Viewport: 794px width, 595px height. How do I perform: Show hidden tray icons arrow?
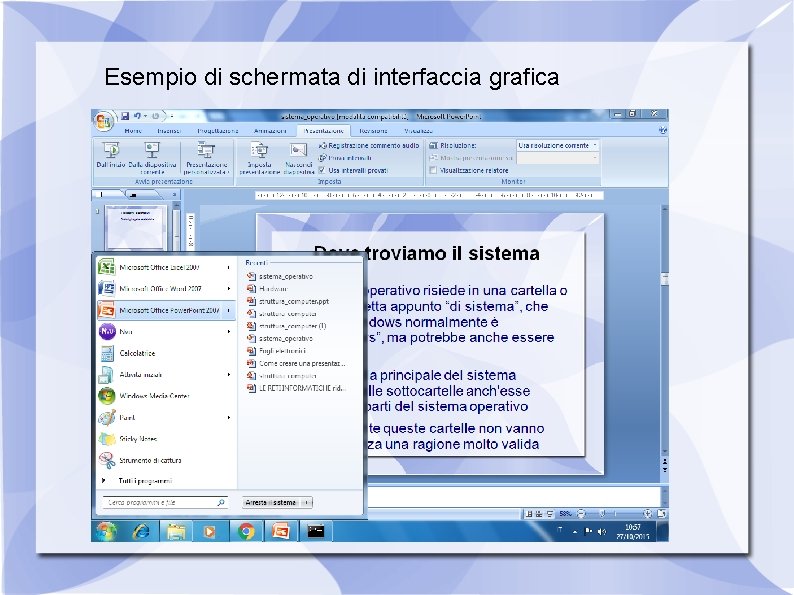tap(575, 532)
